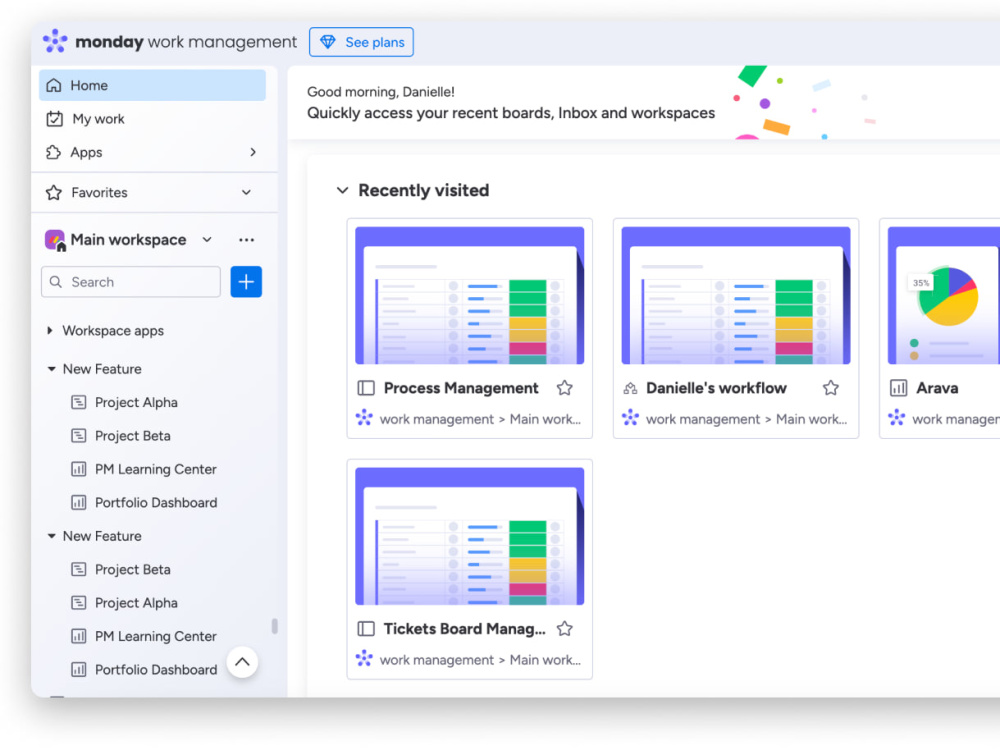Open Danielle's workflow title

click(716, 388)
